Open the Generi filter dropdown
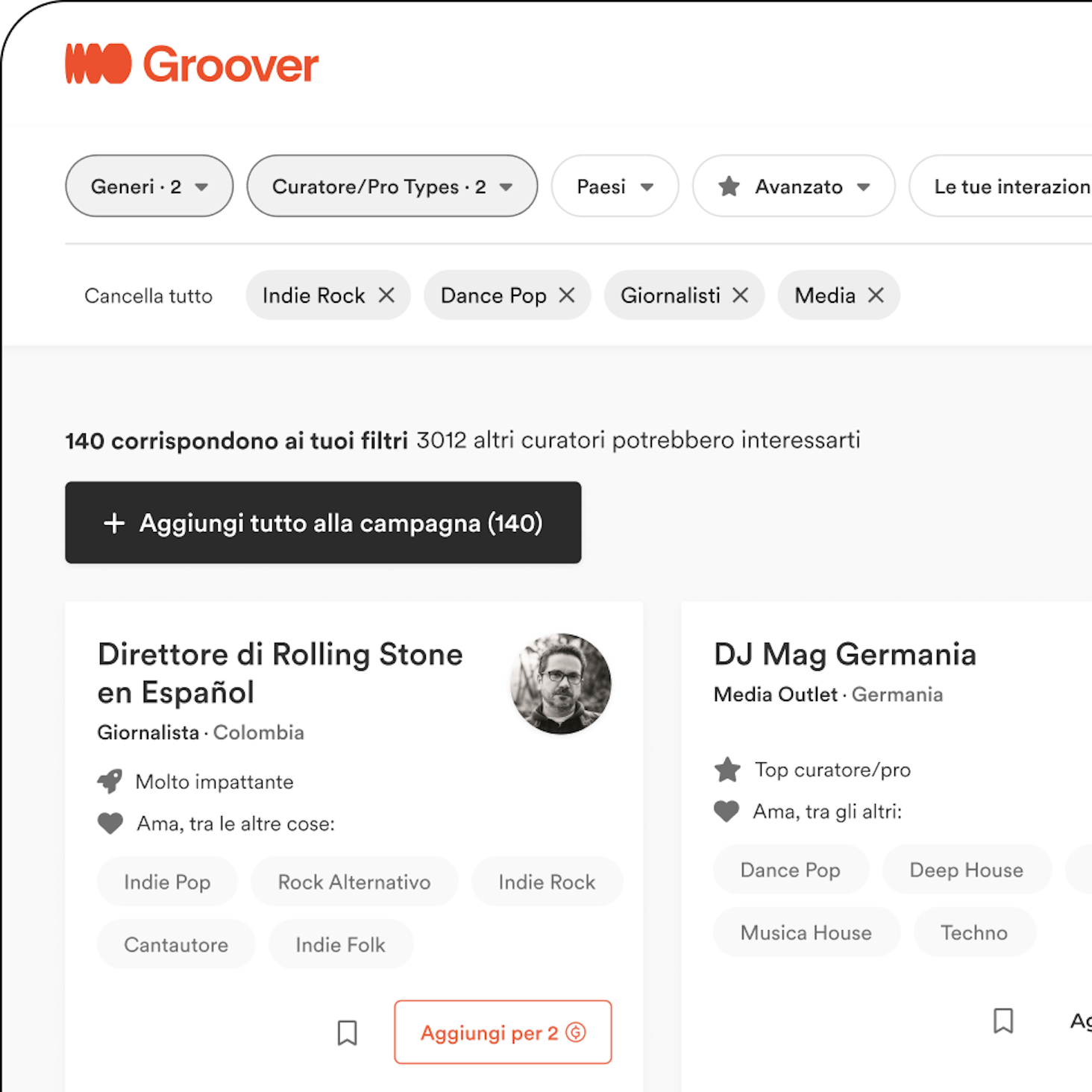Viewport: 1092px width, 1092px height. [x=149, y=186]
